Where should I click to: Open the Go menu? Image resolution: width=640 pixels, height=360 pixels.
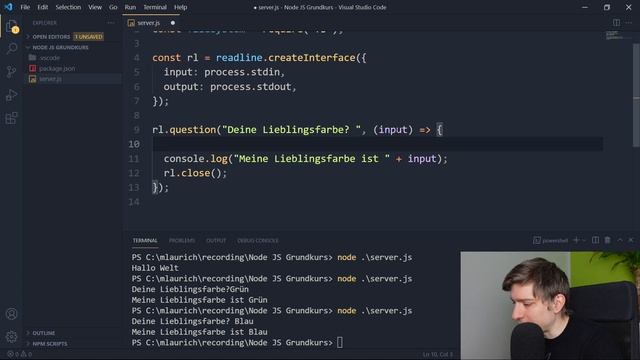[113, 7]
